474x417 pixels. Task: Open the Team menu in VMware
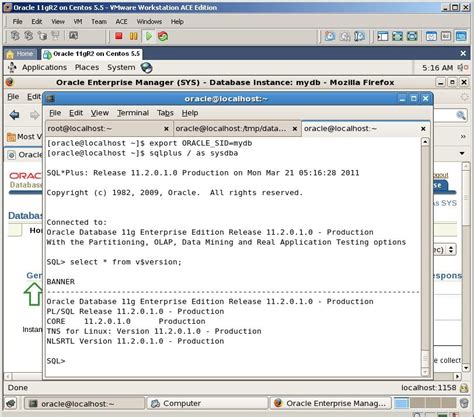(99, 22)
